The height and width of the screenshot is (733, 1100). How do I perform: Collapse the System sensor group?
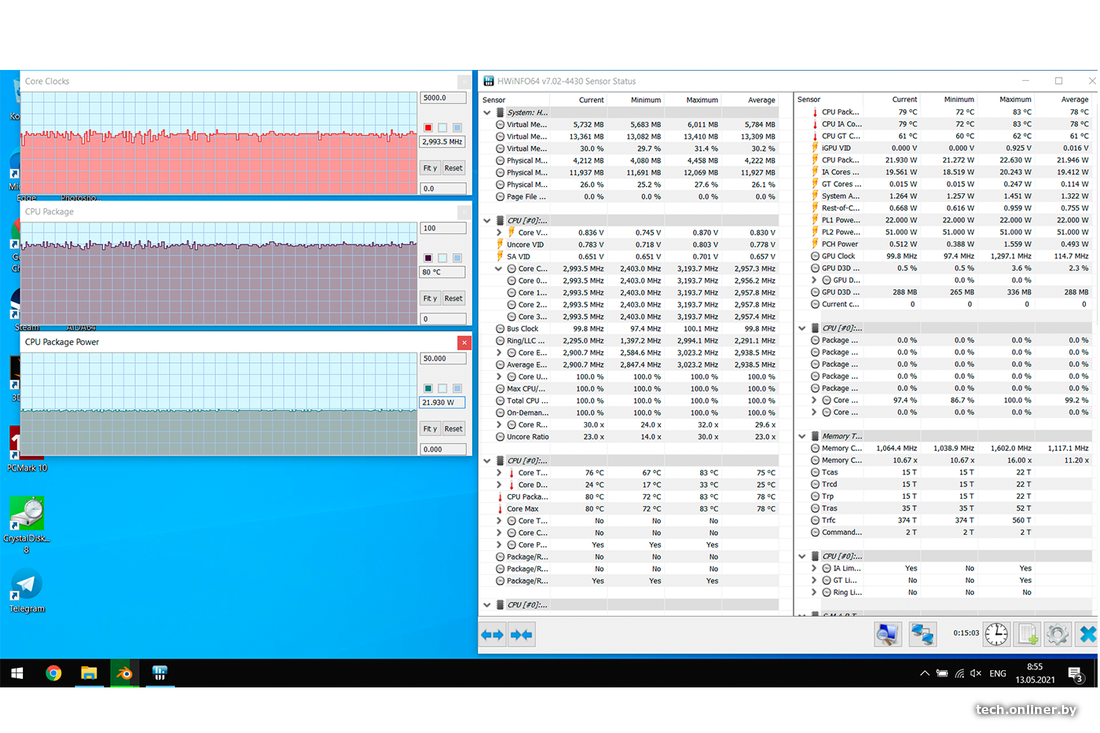click(488, 113)
